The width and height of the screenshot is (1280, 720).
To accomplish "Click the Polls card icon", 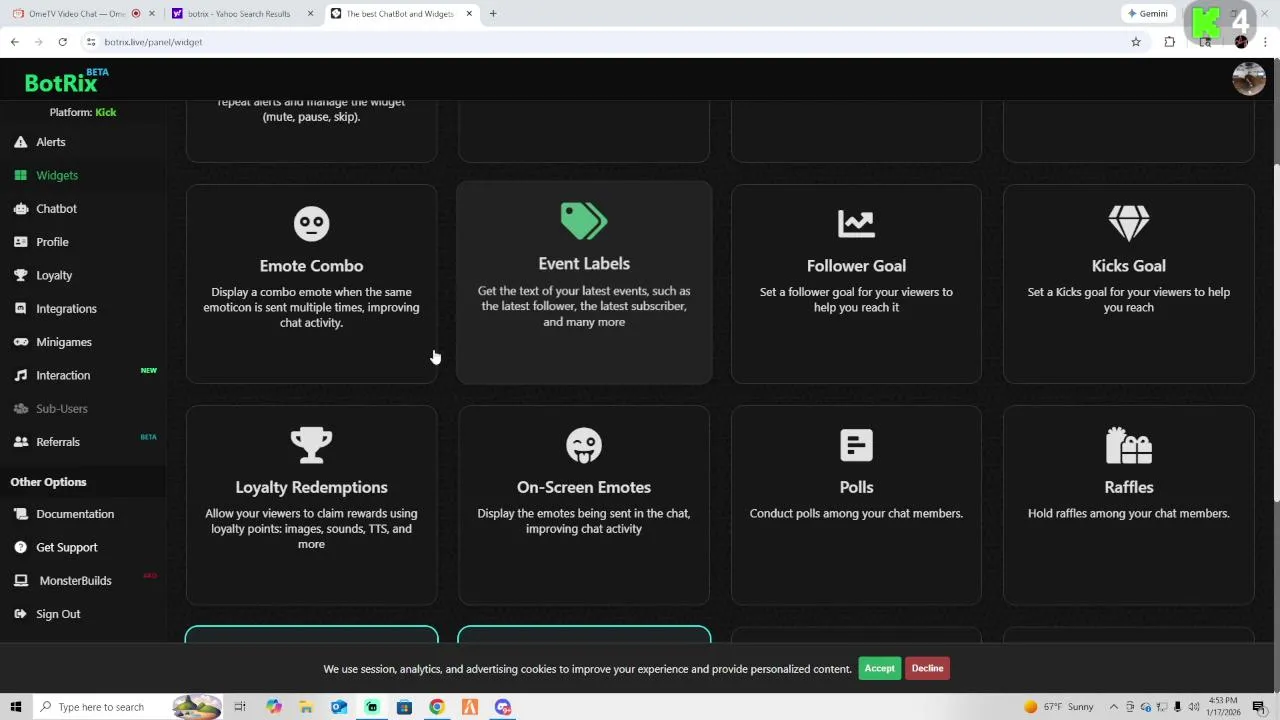I will tap(856, 445).
